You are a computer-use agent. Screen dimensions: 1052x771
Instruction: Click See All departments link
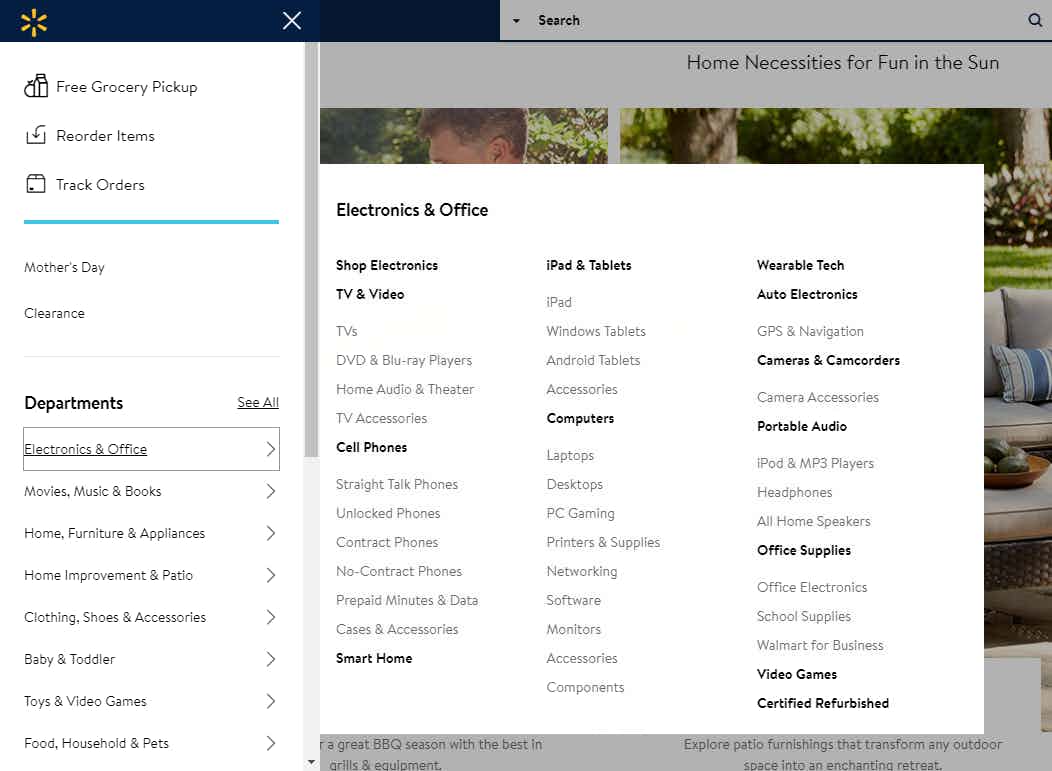point(258,402)
